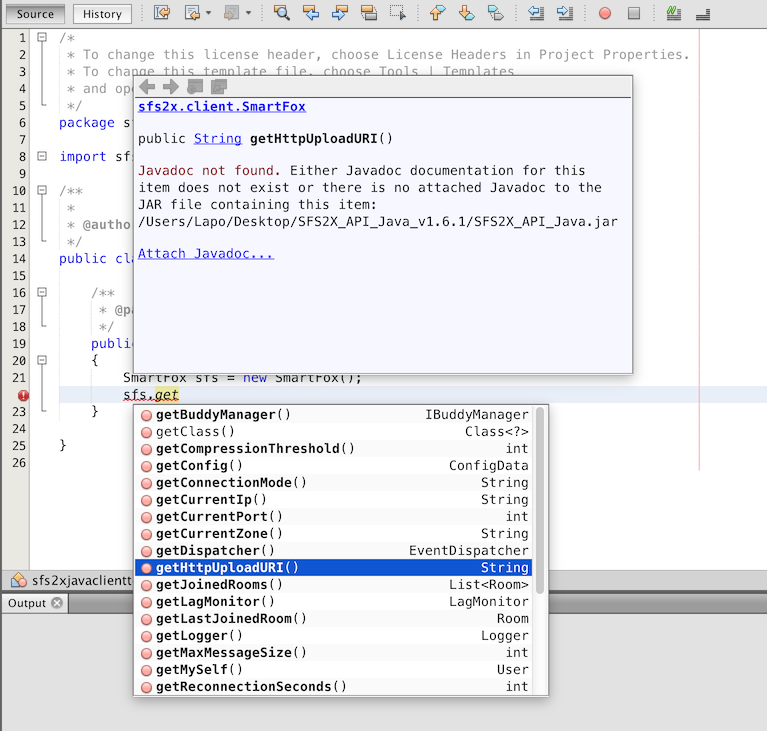767x731 pixels.
Task: Select getJoinedRooms() from completion list
Action: [219, 584]
